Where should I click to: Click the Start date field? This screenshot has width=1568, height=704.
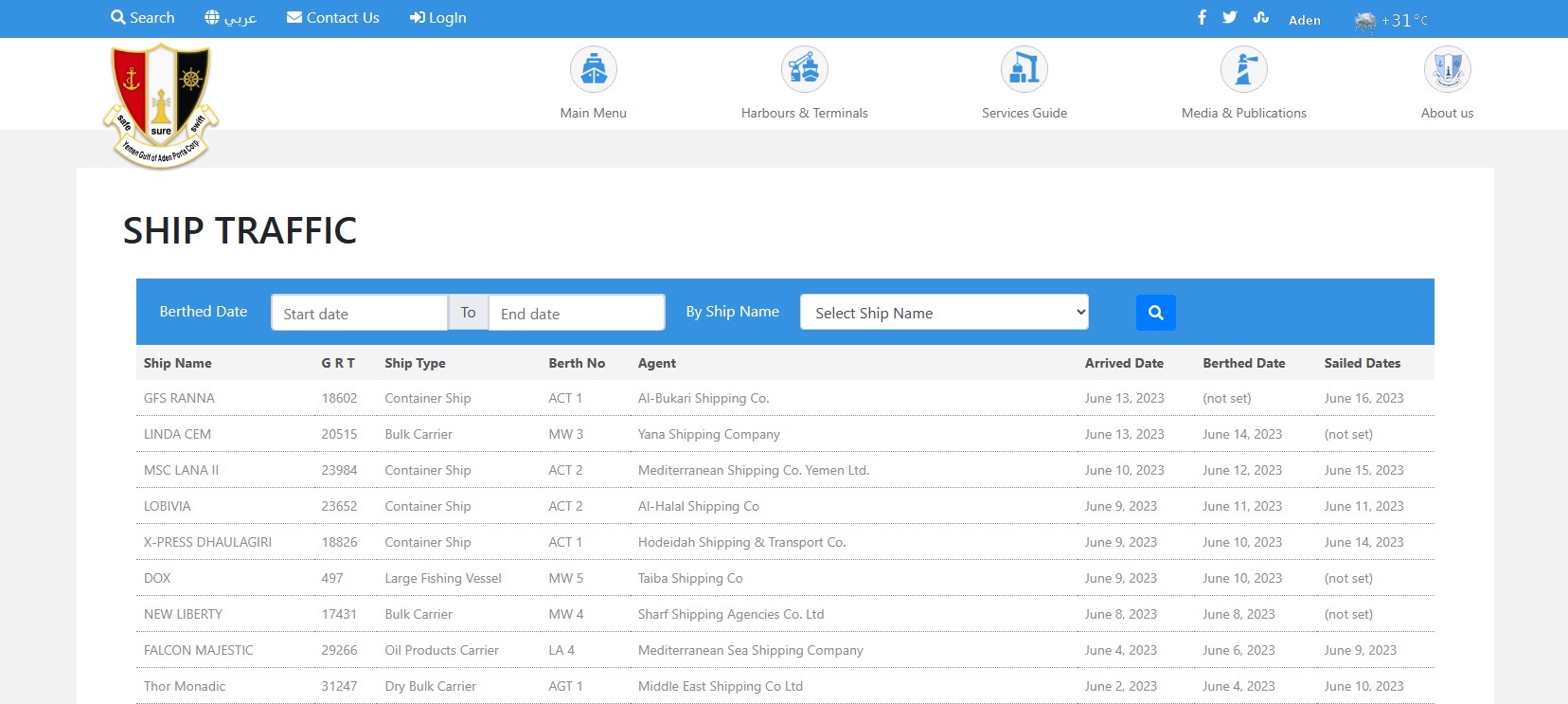coord(359,314)
